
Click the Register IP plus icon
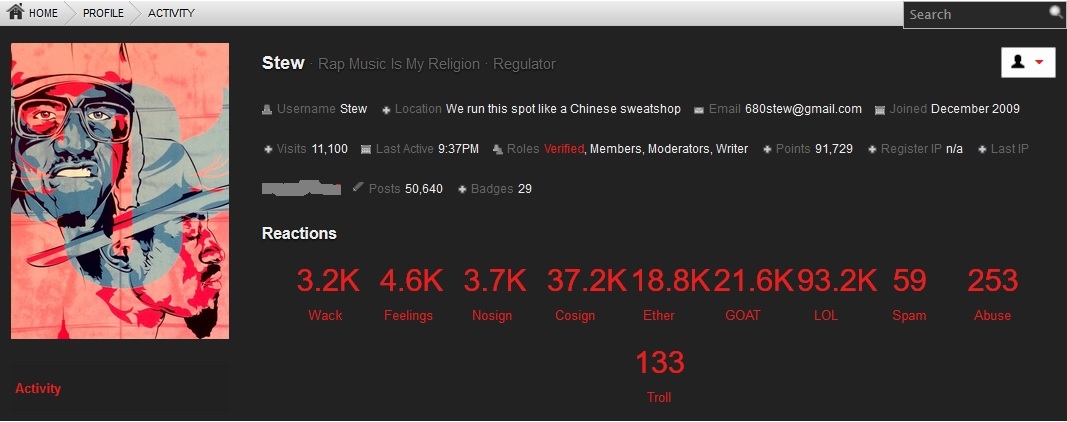coord(872,149)
